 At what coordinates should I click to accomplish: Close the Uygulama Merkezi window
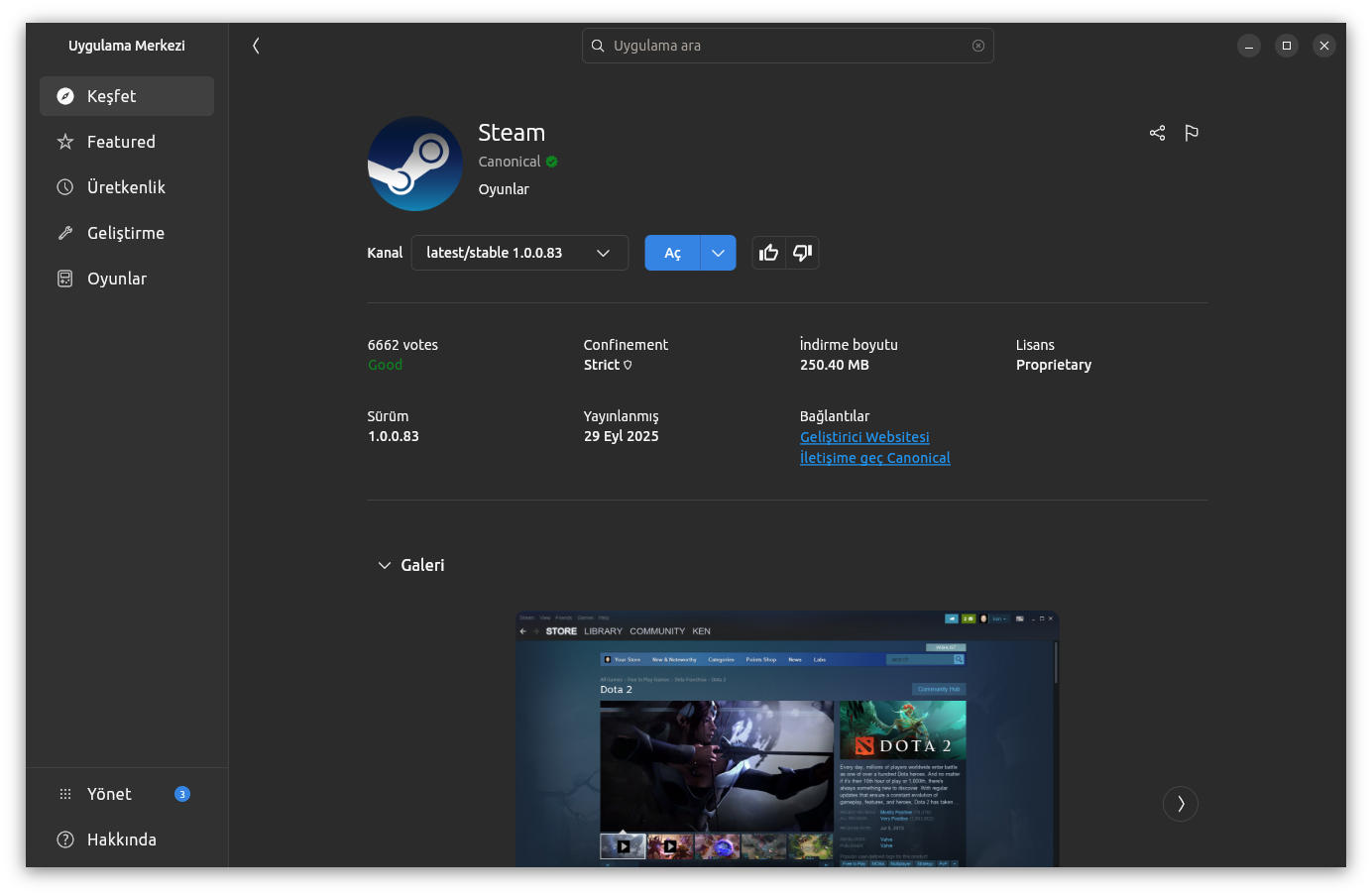pyautogui.click(x=1324, y=46)
